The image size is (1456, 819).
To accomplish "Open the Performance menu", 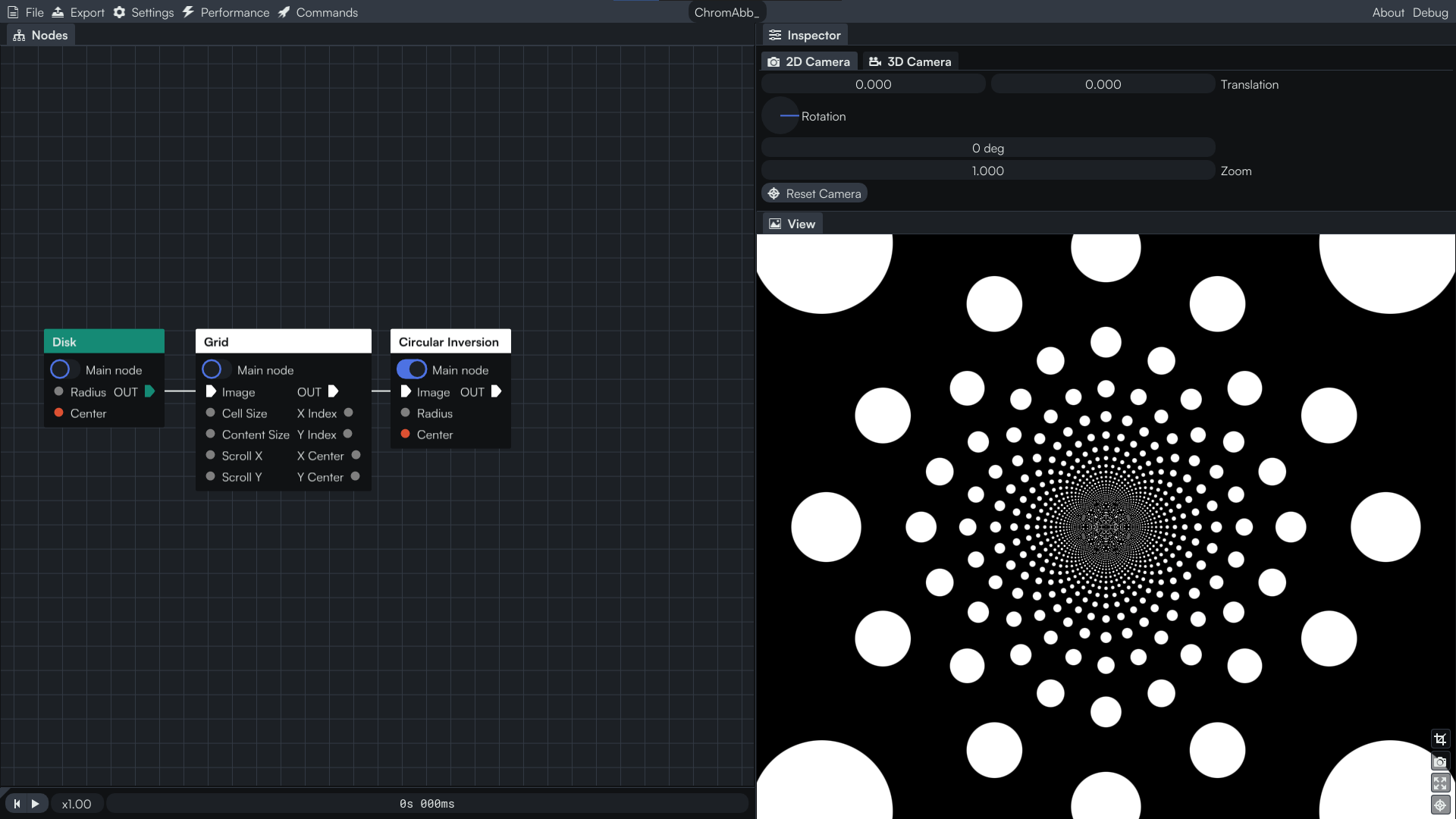I will (226, 12).
